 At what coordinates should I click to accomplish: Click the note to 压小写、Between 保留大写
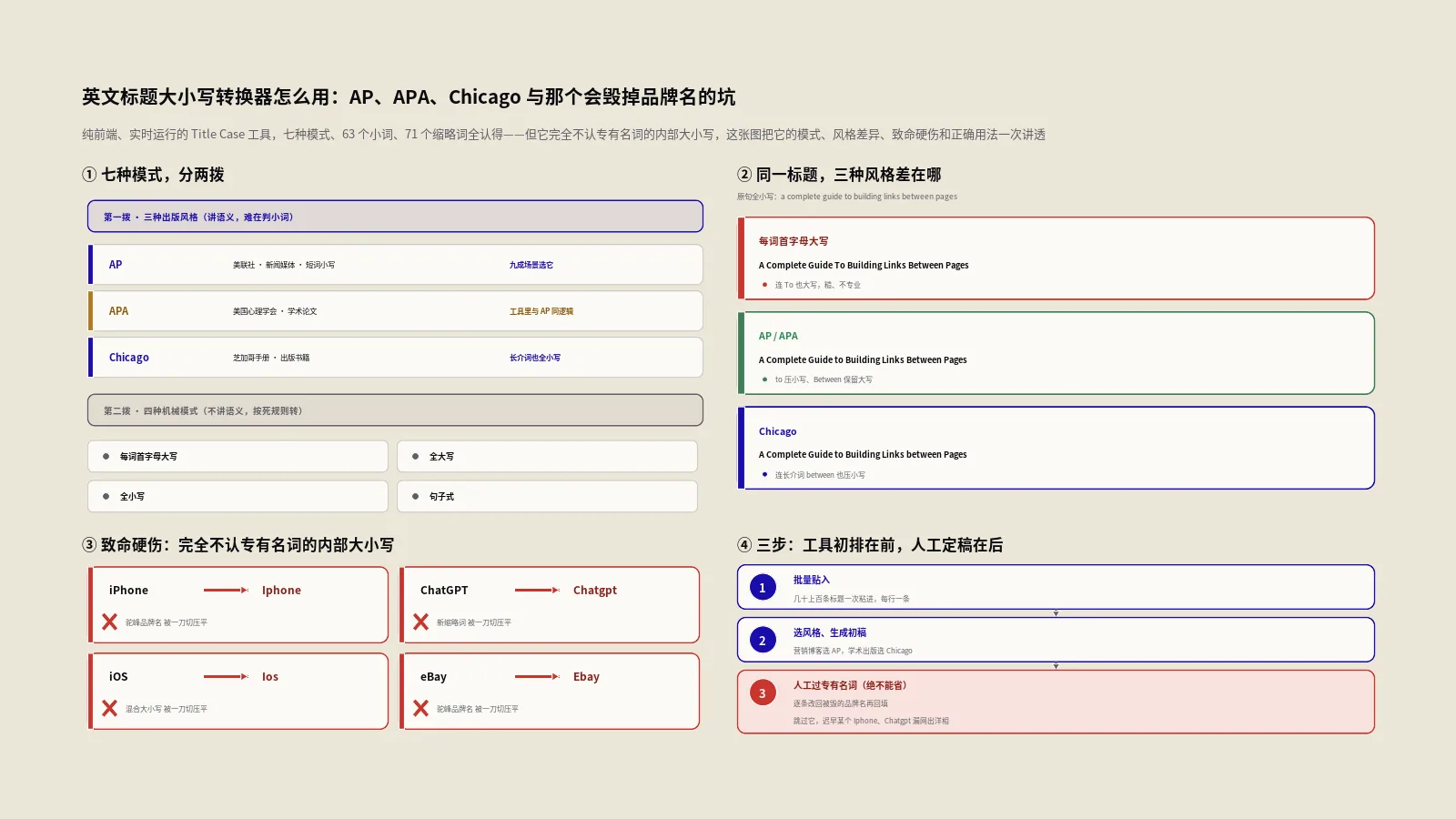point(824,380)
